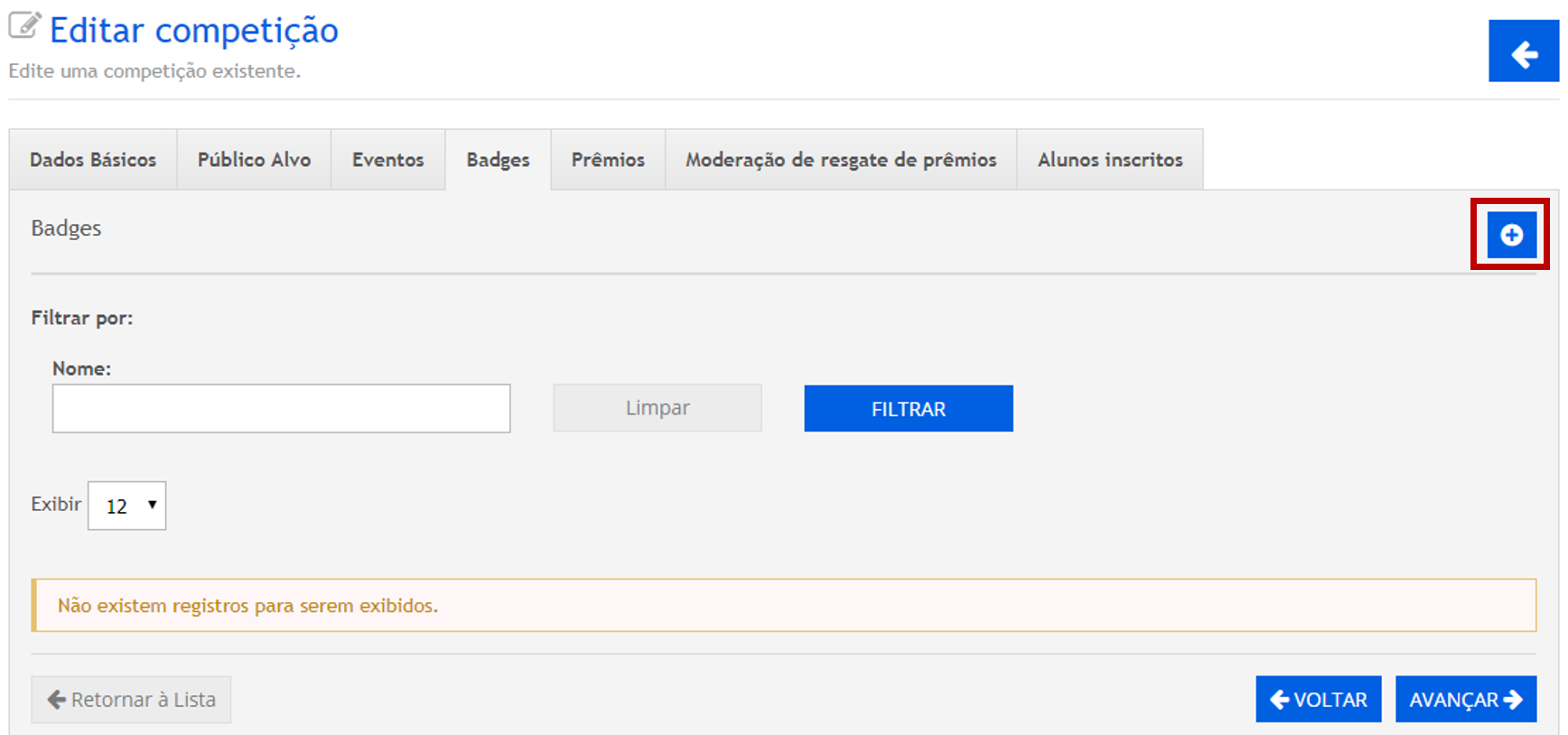Image resolution: width=1568 pixels, height=735 pixels.
Task: Open Moderação de resgate de prêmios tab
Action: tap(841, 160)
